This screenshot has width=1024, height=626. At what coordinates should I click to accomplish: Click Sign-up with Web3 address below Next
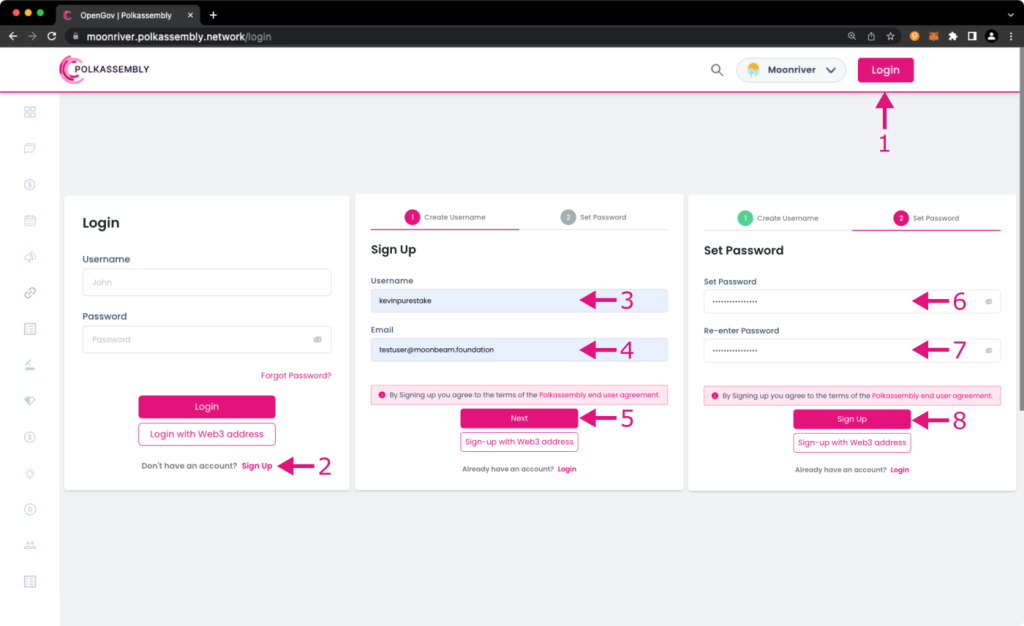point(519,442)
